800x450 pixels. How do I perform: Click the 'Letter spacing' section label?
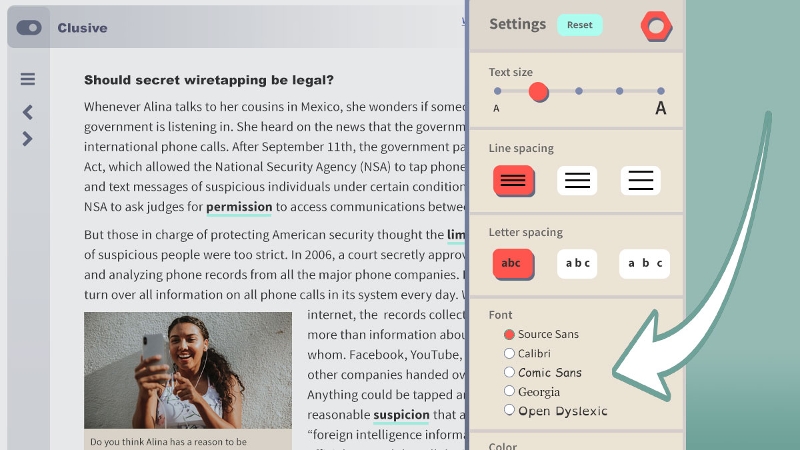pyautogui.click(x=526, y=232)
